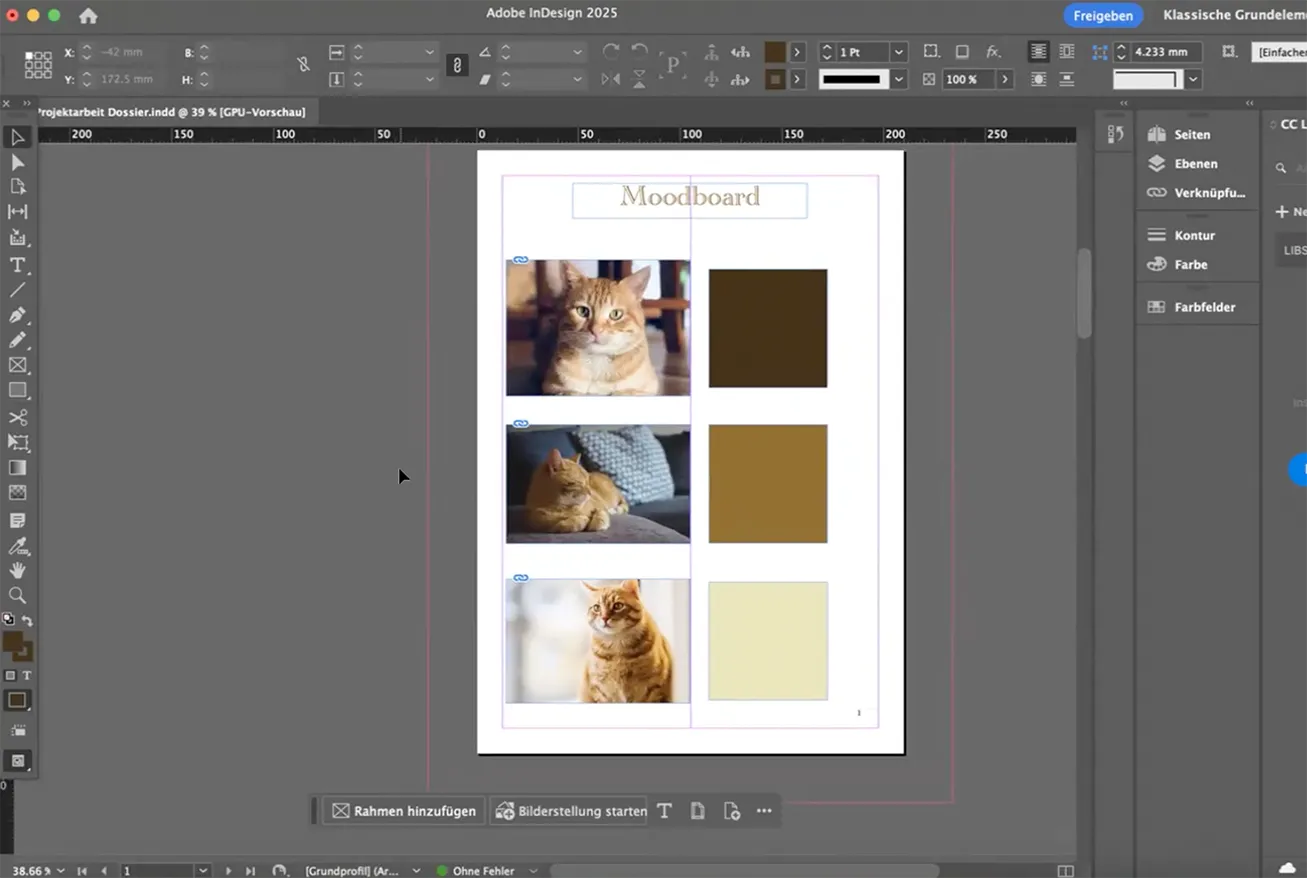Pick the Pen tool
The width and height of the screenshot is (1307, 878).
(17, 315)
